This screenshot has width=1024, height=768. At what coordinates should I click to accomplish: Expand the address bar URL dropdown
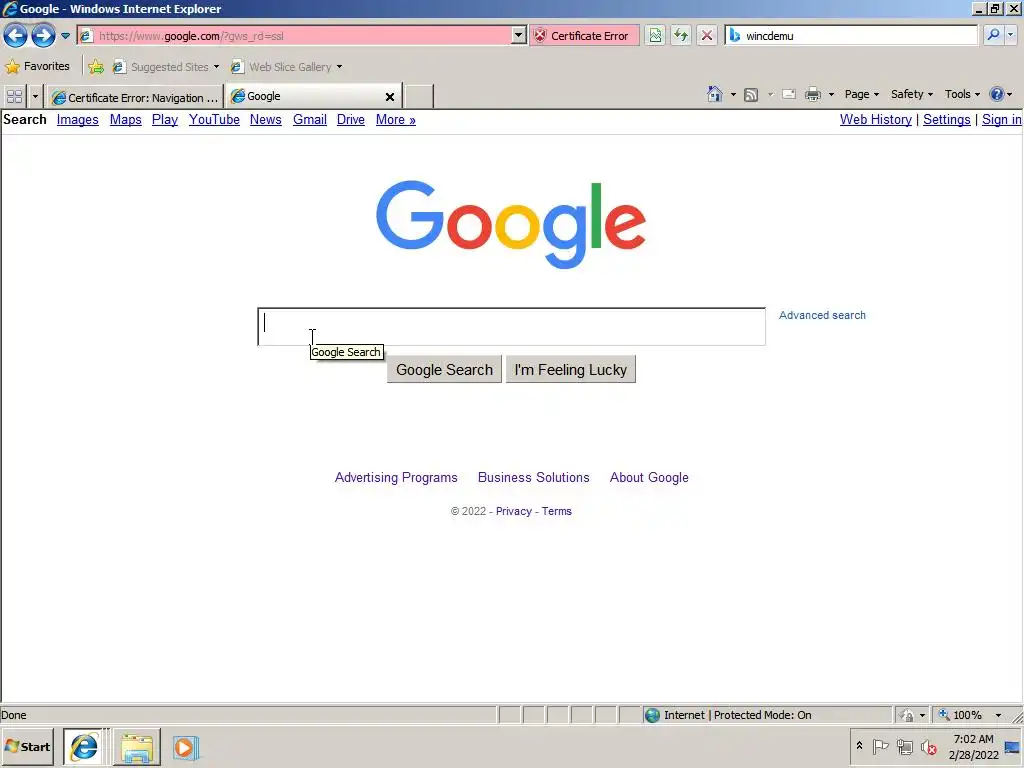coord(519,36)
